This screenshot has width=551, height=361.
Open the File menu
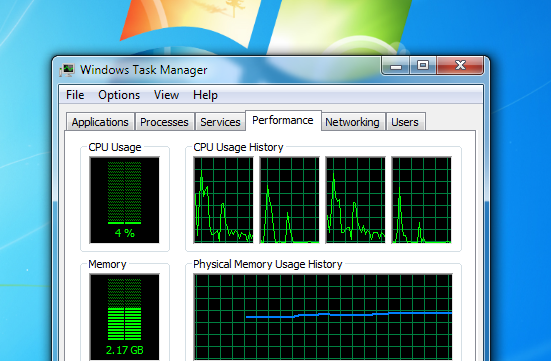75,95
